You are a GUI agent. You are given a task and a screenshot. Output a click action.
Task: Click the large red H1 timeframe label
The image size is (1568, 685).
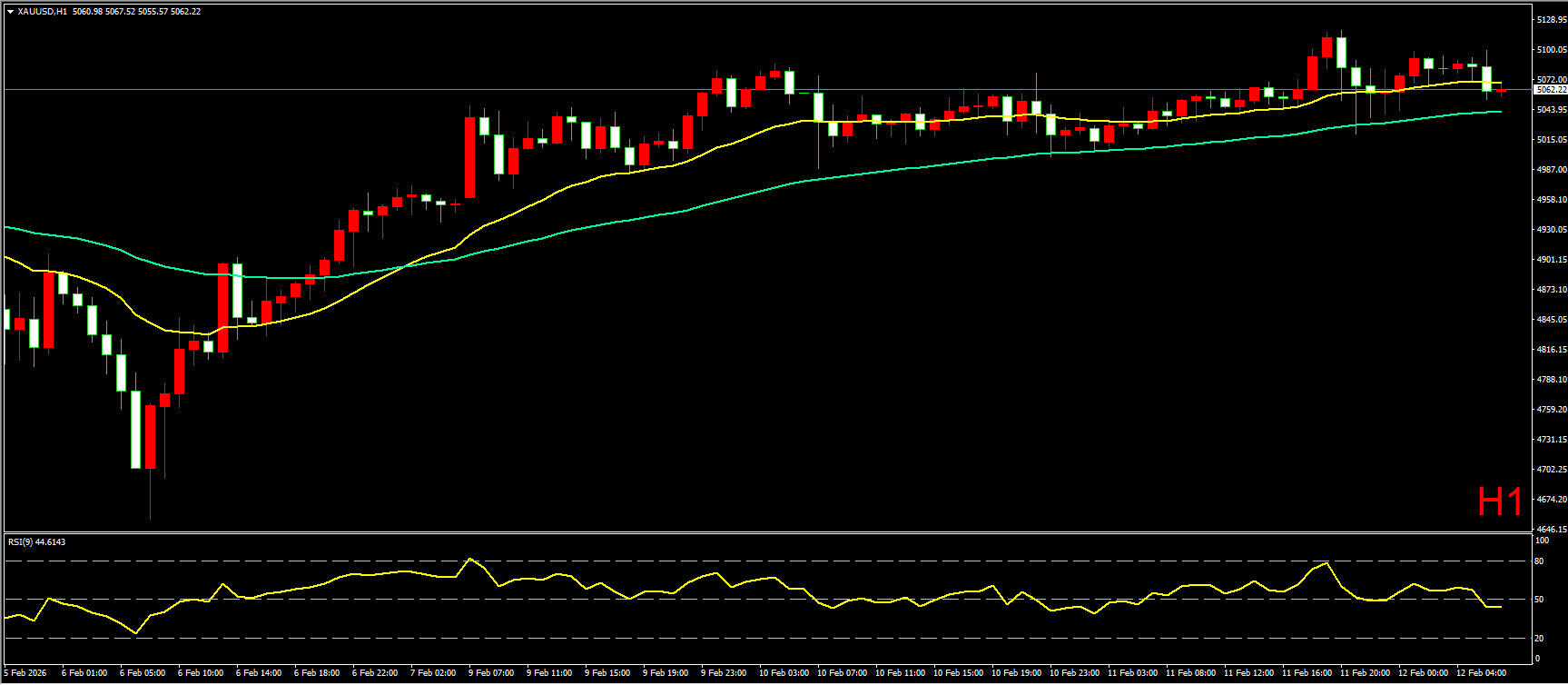(x=1500, y=502)
